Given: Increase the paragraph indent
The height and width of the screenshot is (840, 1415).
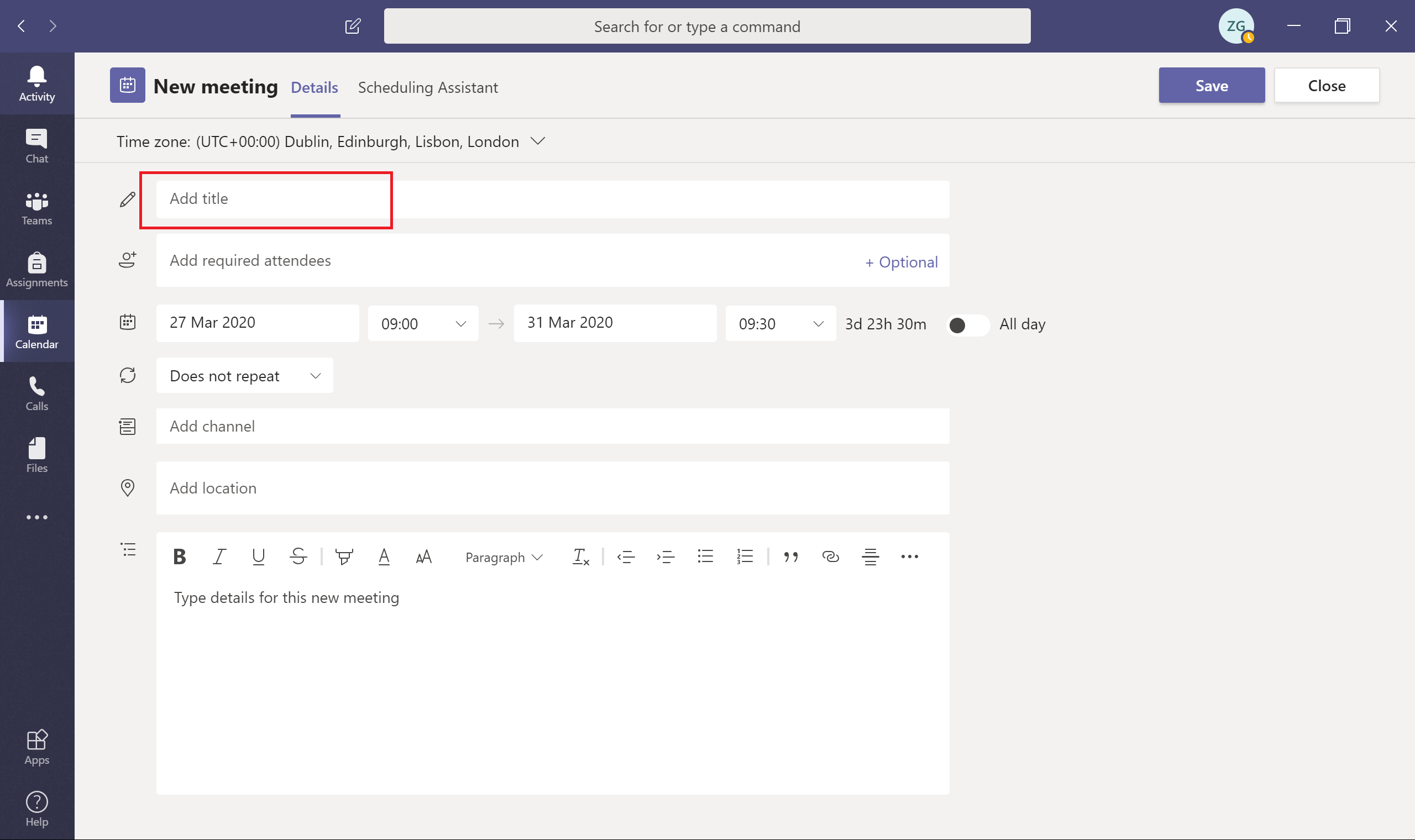Looking at the screenshot, I should [665, 557].
